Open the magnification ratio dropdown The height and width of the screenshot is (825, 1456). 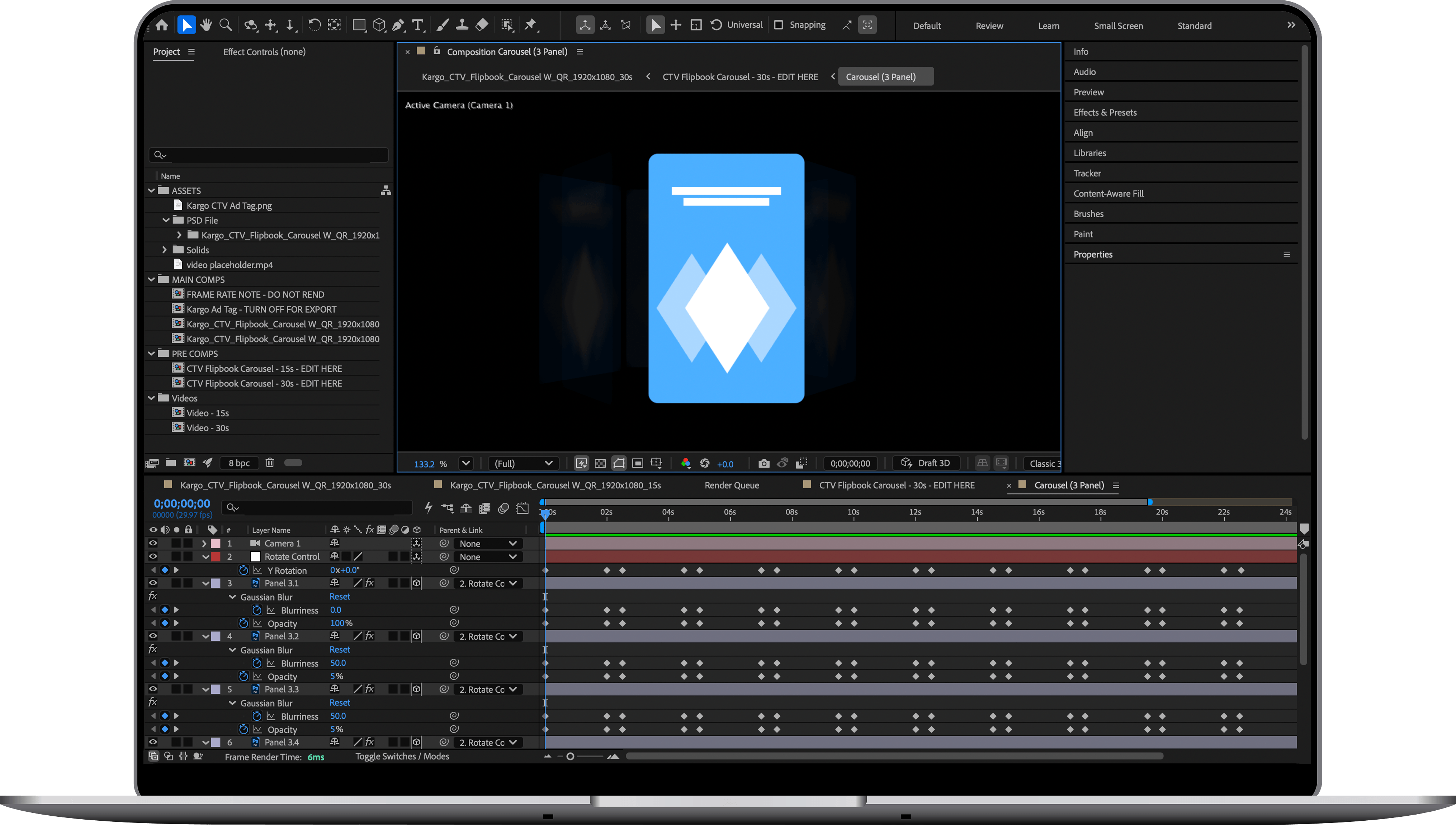click(466, 463)
